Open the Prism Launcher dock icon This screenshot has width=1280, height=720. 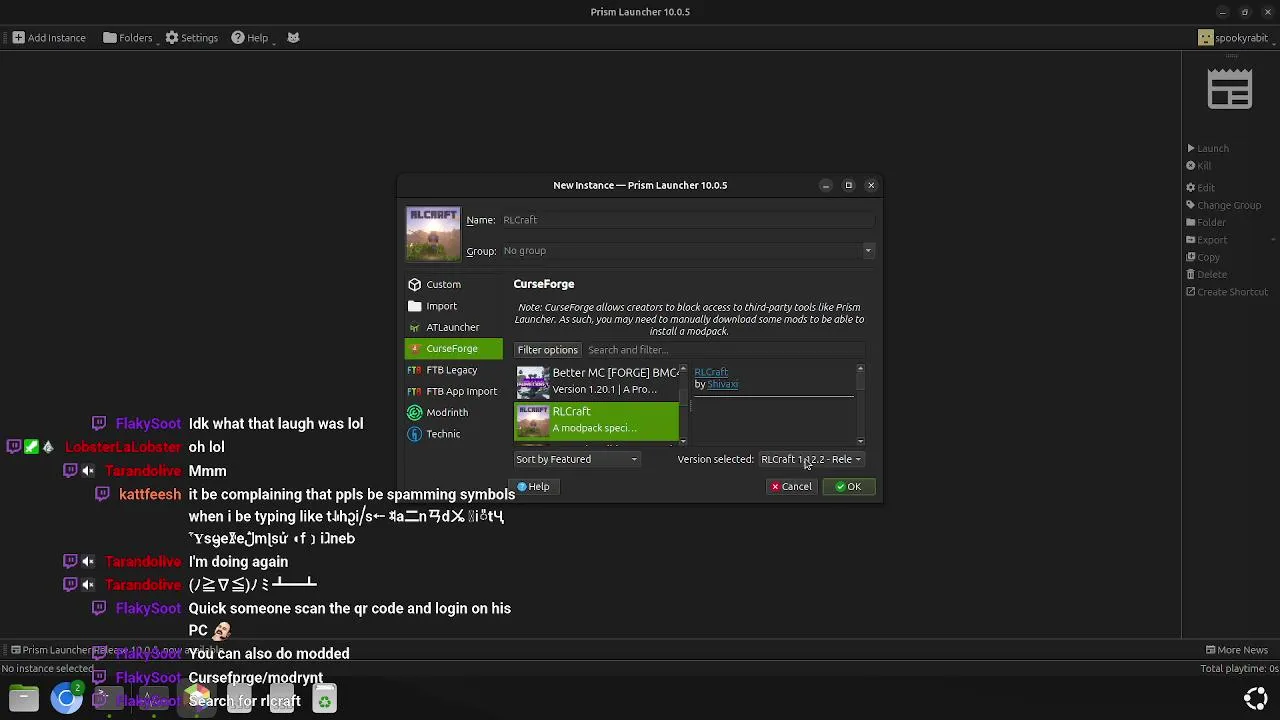coord(196,698)
